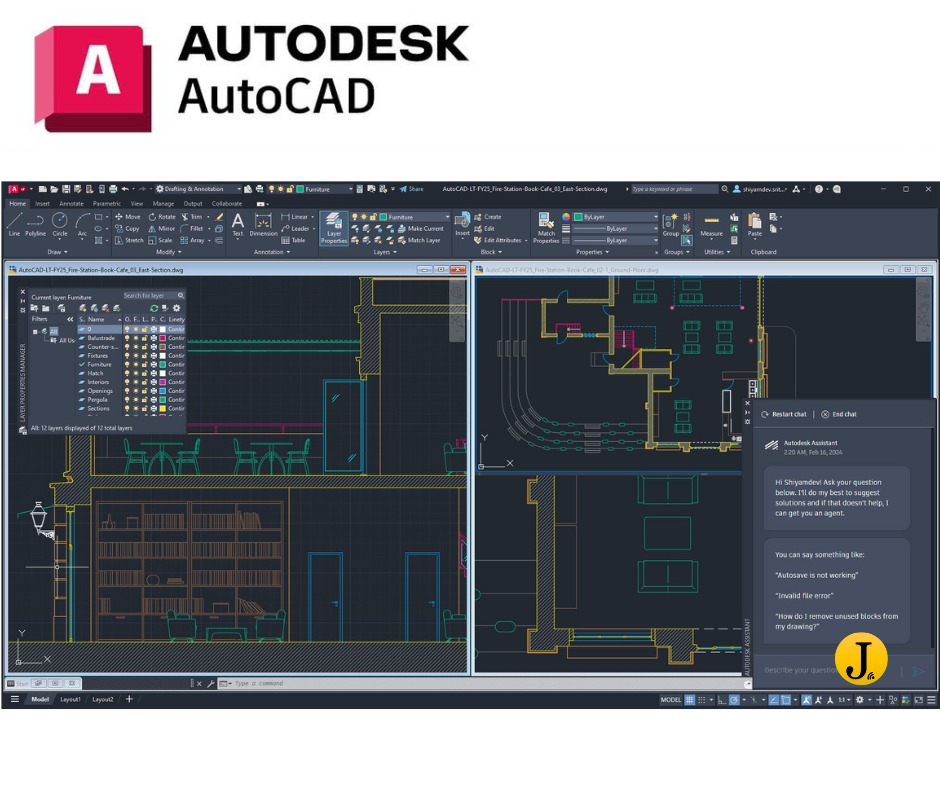The image size is (940, 788).
Task: Click the Sections layer yellow color swatch
Action: [162, 408]
